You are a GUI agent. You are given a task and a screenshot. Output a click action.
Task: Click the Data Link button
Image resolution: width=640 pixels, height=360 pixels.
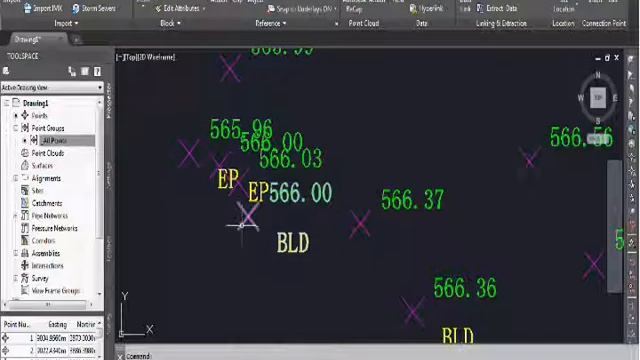pyautogui.click(x=465, y=7)
